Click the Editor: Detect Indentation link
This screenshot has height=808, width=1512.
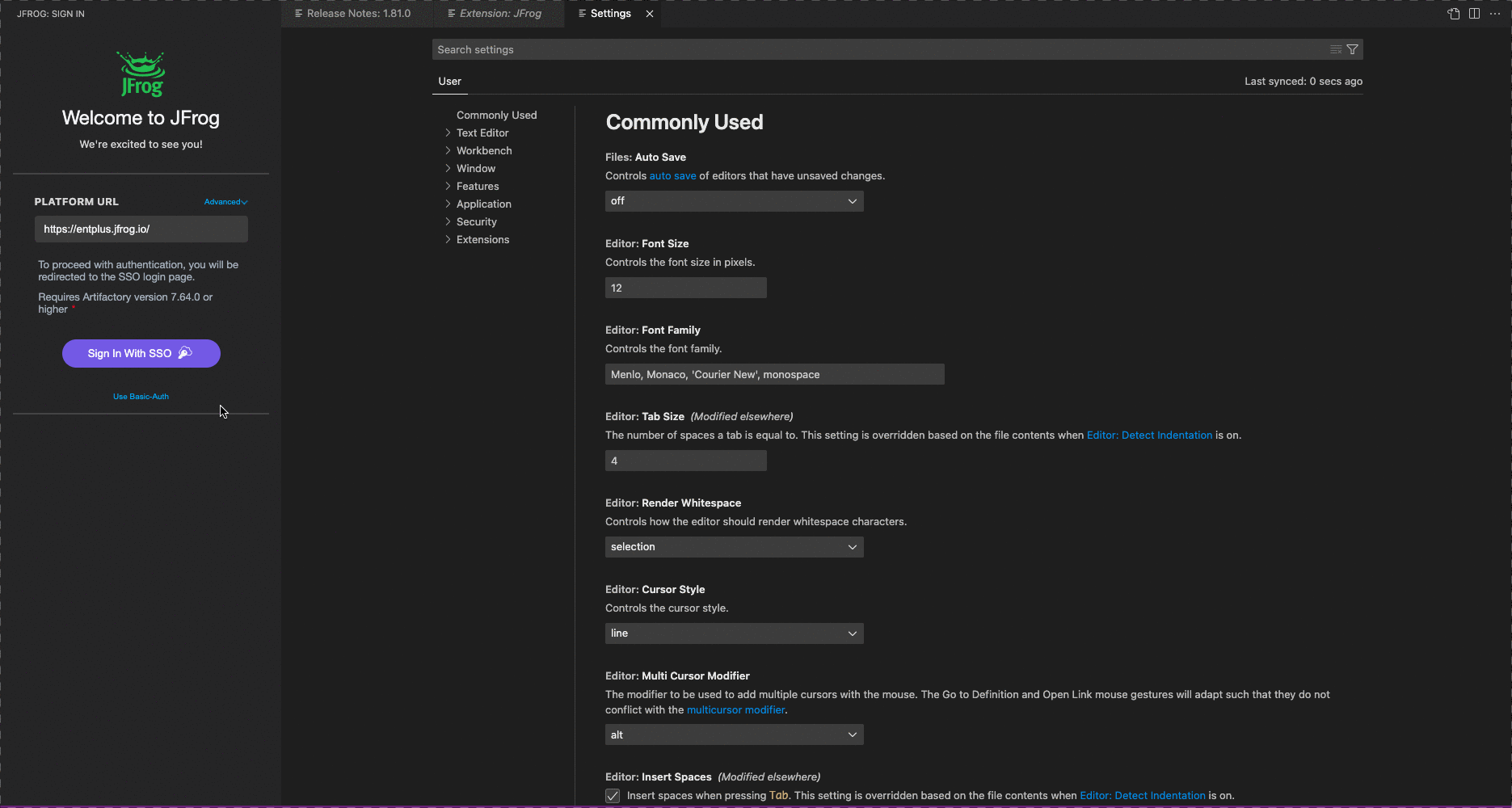point(1149,435)
